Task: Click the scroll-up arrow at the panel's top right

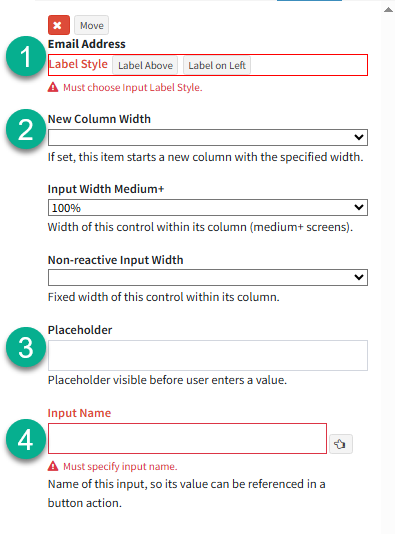Action: coord(388,10)
